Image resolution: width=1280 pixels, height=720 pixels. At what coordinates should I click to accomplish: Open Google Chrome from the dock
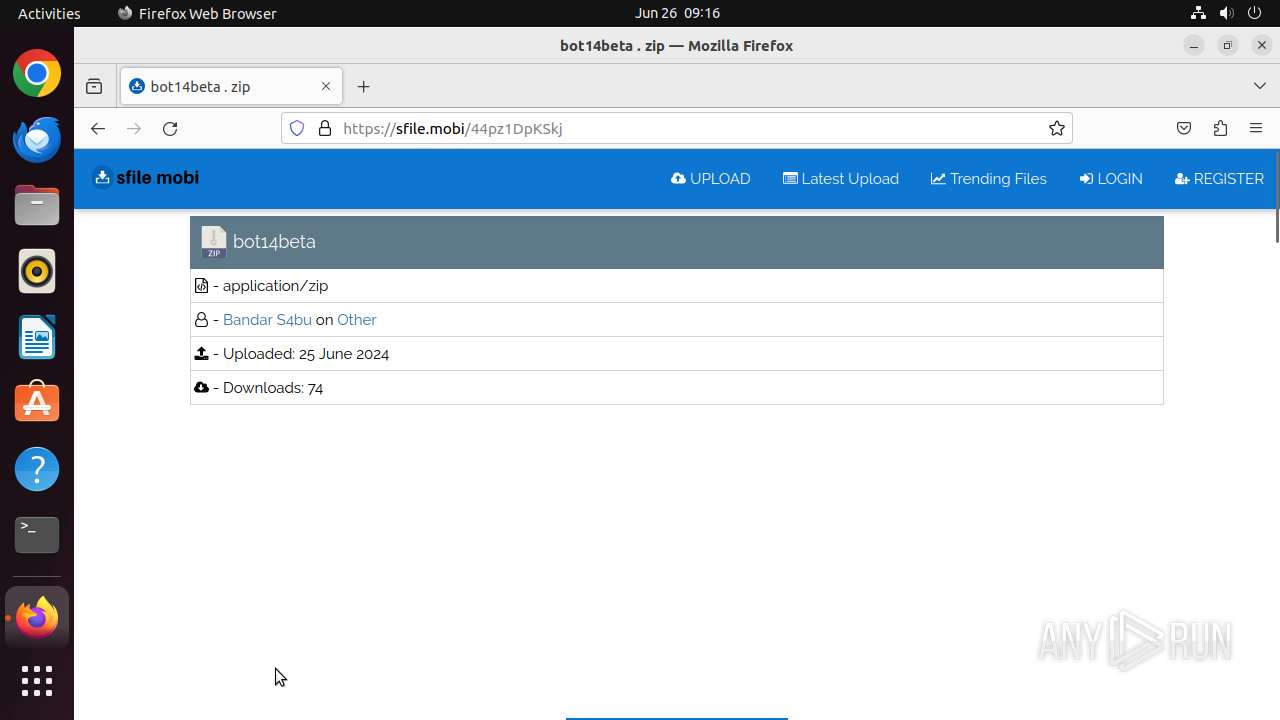tap(37, 74)
